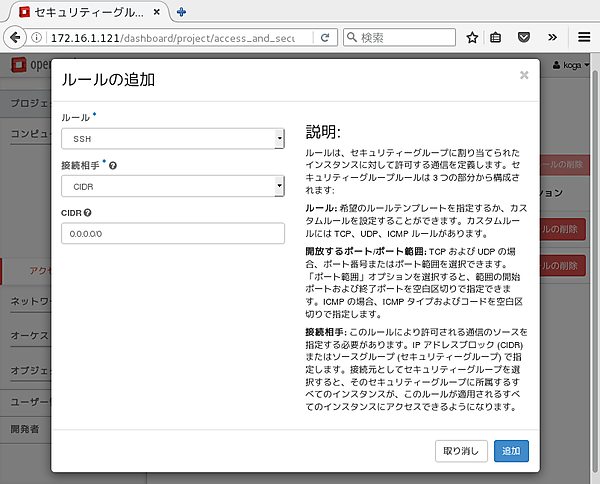
Task: Click the 取り消し cancel button
Action: [461, 451]
